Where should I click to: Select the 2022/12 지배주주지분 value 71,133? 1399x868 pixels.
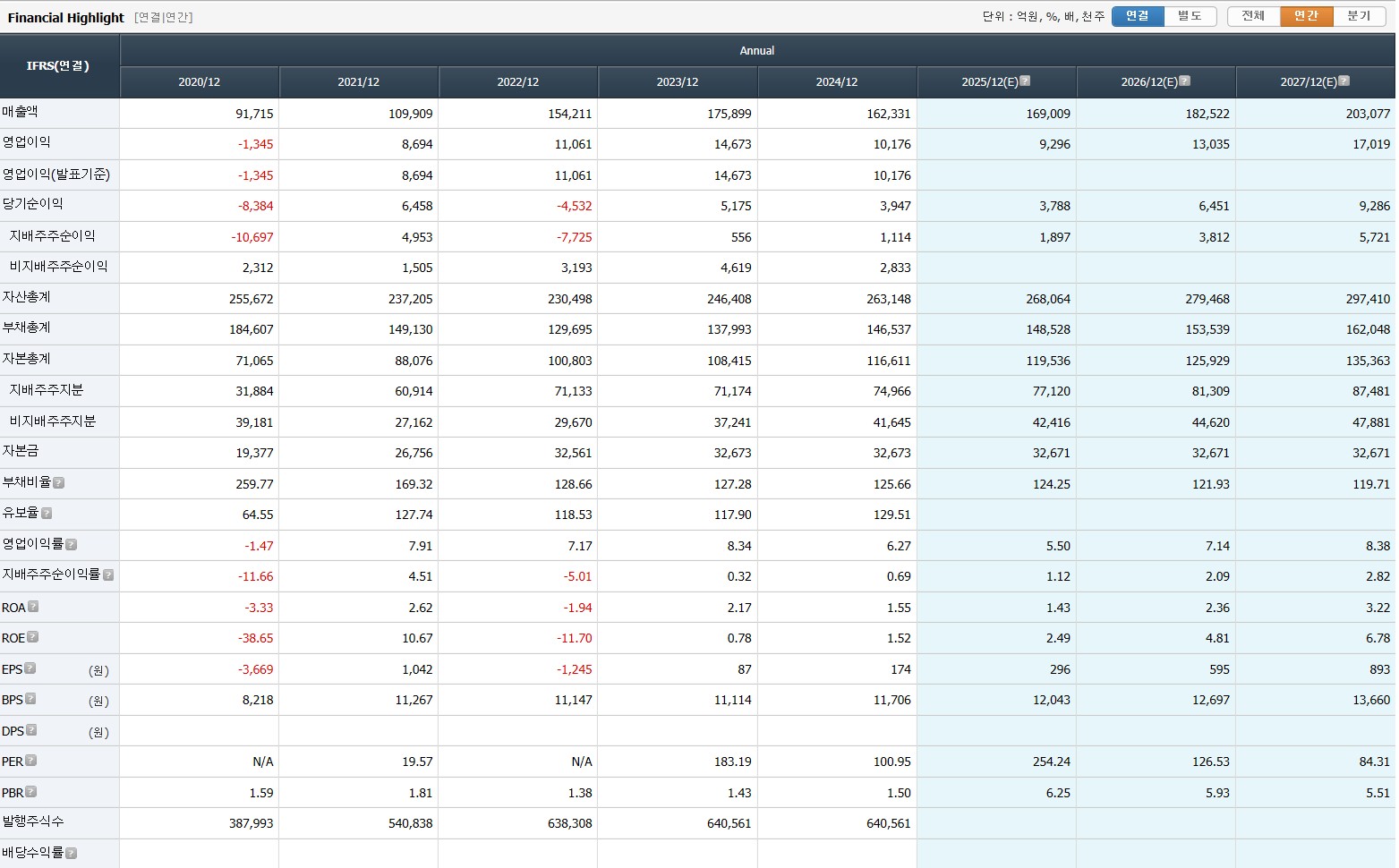(574, 391)
